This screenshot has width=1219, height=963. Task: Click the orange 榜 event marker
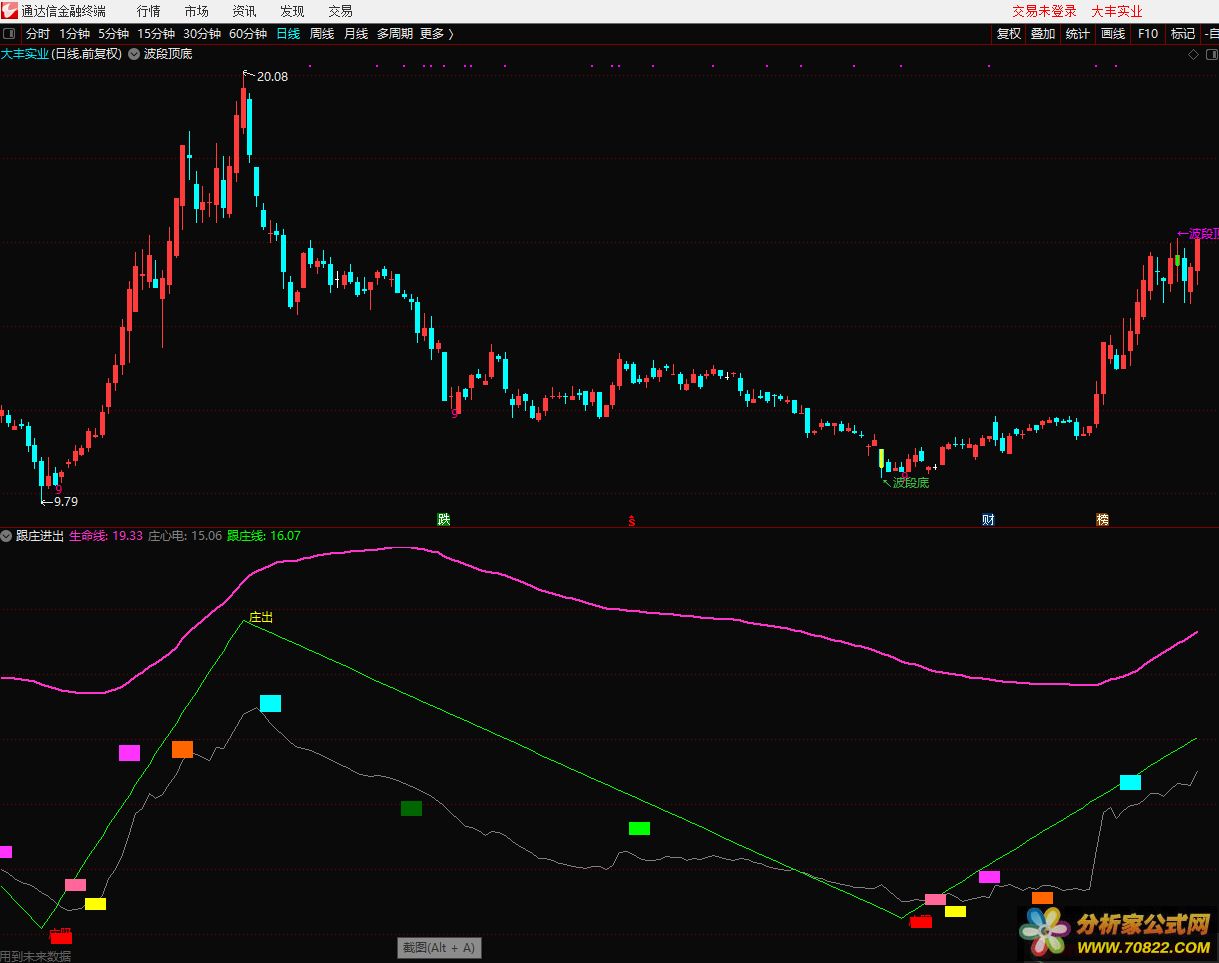[x=1102, y=520]
